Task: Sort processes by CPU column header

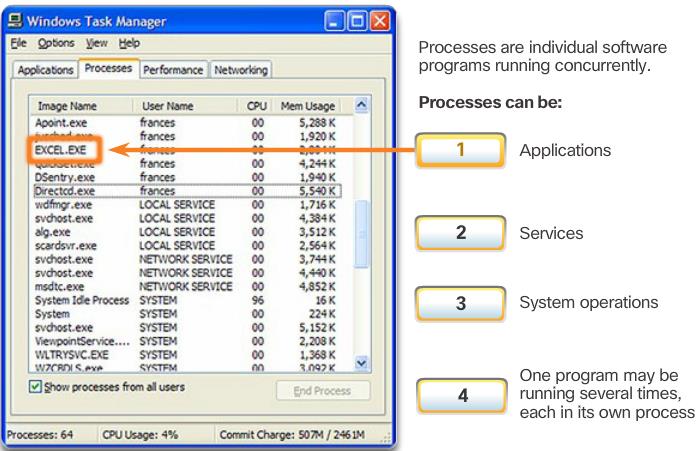Action: tap(254, 105)
